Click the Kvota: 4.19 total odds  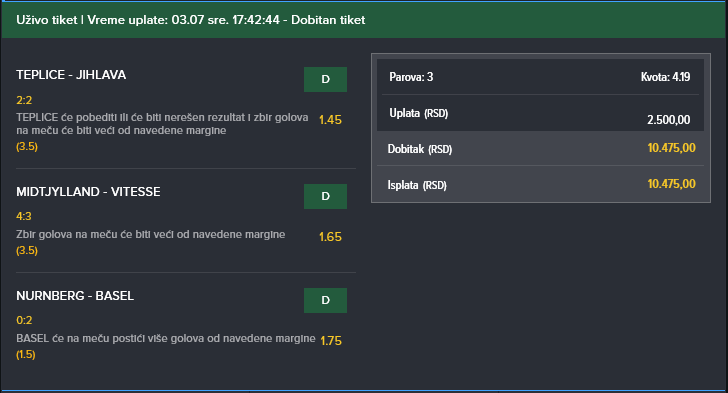coord(665,77)
